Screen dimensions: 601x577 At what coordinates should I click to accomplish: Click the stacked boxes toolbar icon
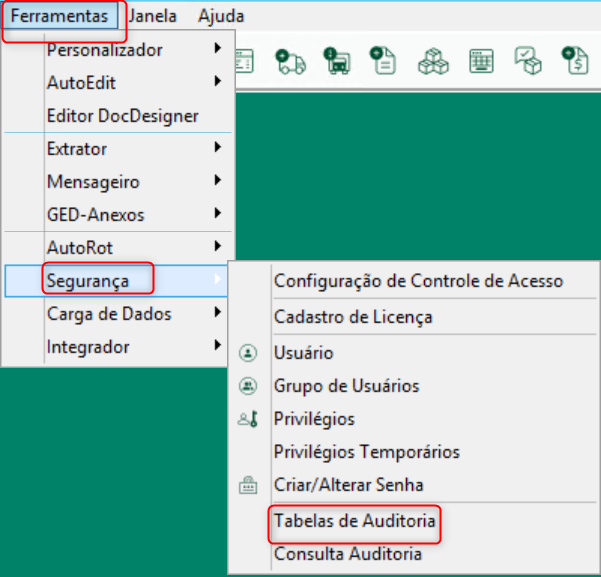(x=433, y=61)
